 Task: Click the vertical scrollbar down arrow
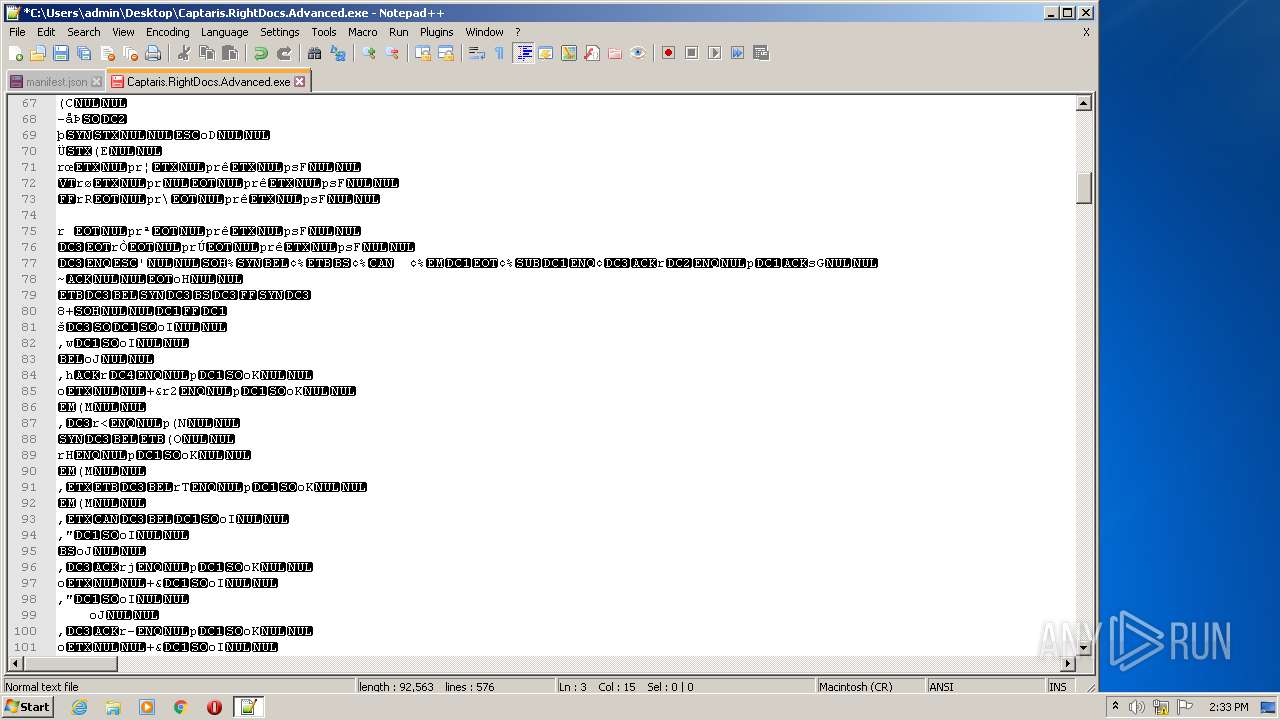[1083, 648]
